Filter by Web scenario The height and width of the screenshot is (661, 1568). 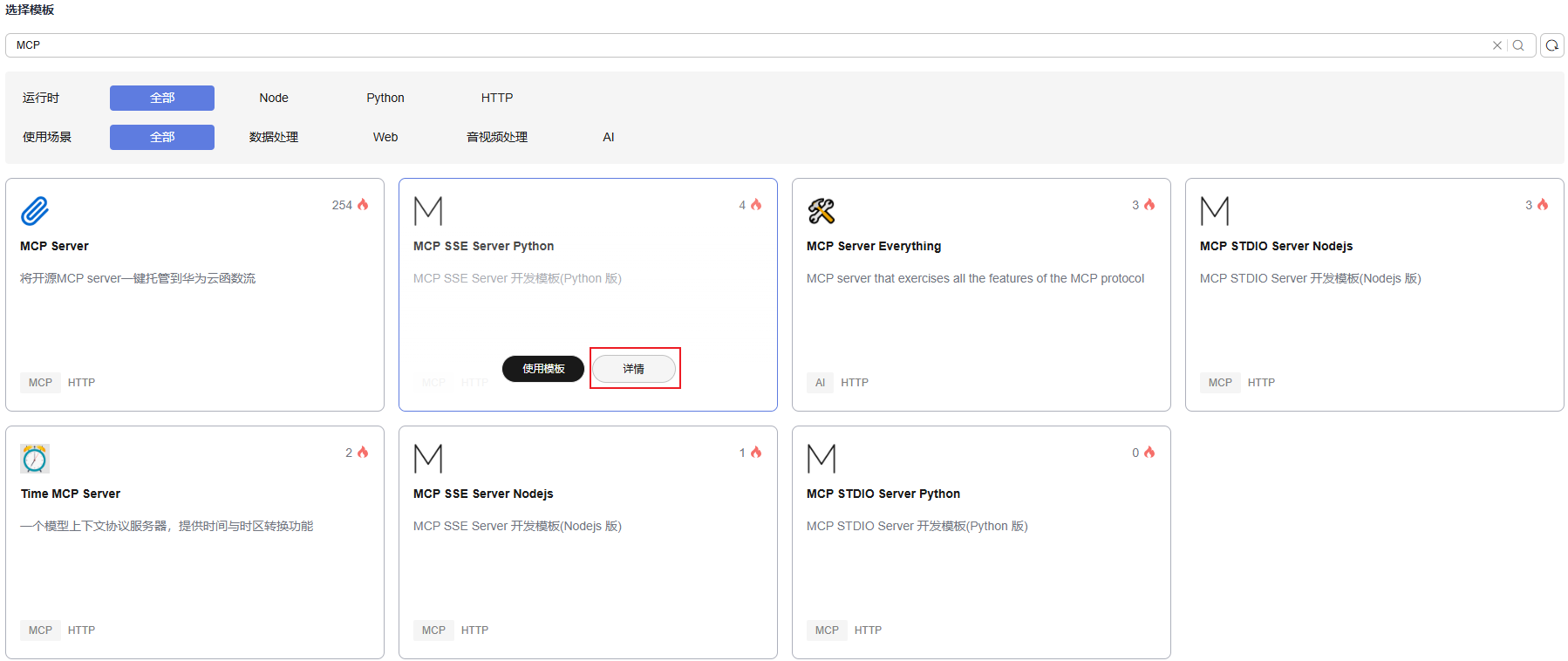pos(385,137)
